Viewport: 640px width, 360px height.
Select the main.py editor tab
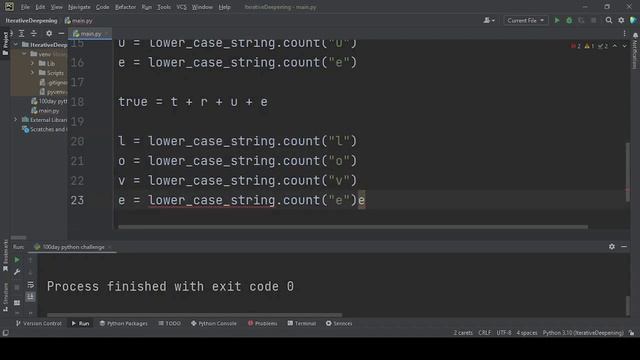tap(90, 33)
